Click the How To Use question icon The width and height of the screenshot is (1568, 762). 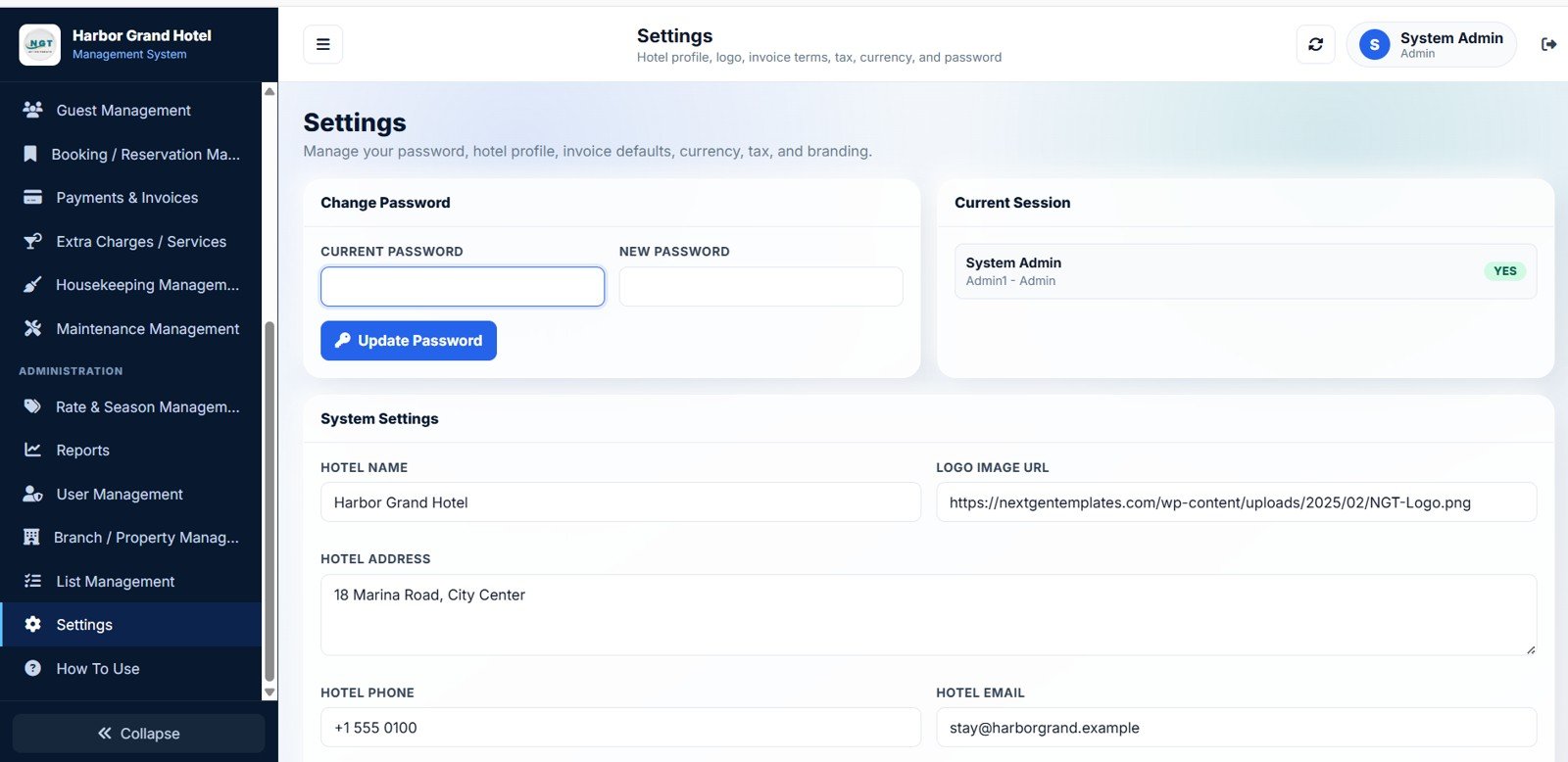pos(32,668)
